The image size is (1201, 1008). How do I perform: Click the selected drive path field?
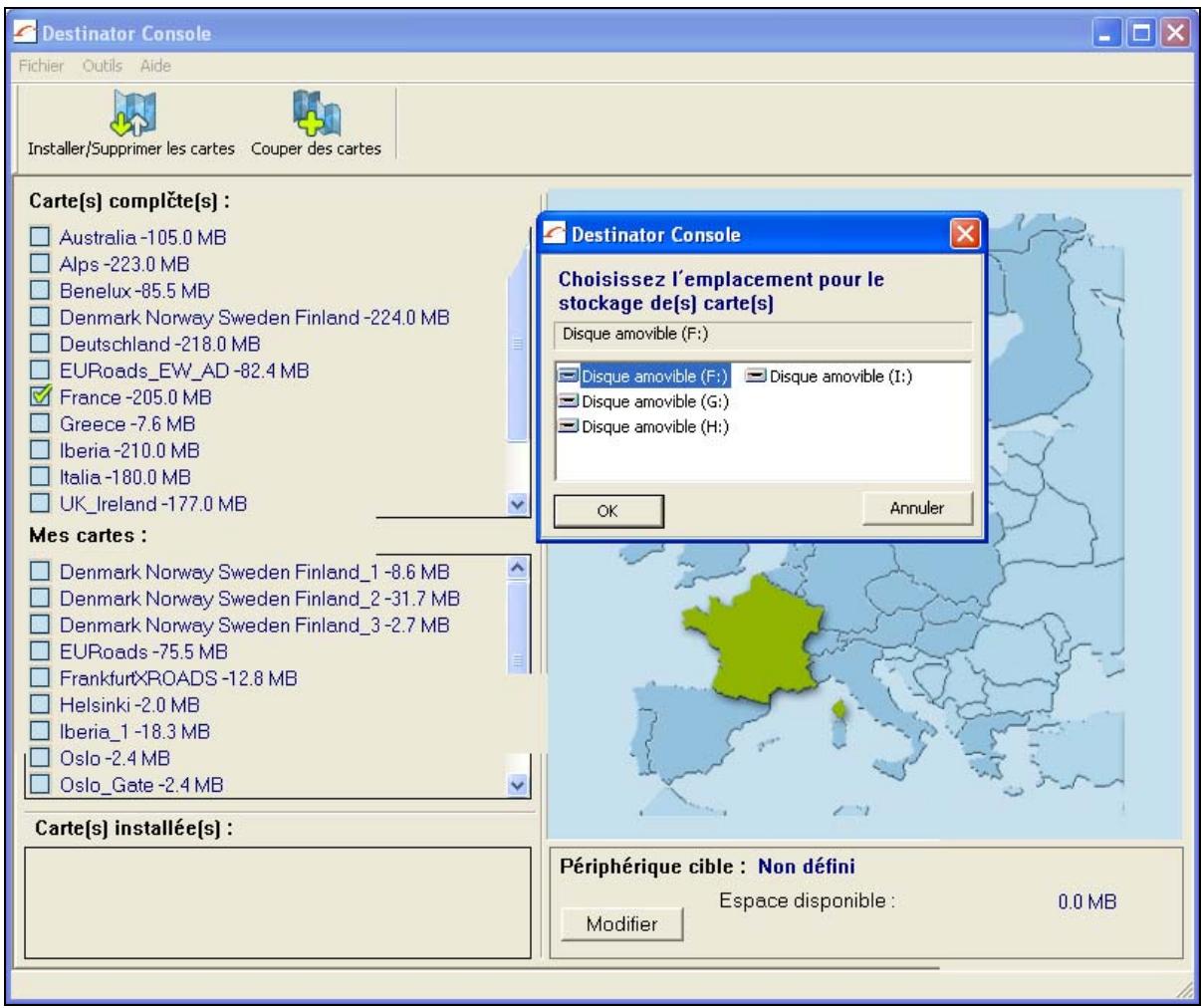(x=762, y=335)
